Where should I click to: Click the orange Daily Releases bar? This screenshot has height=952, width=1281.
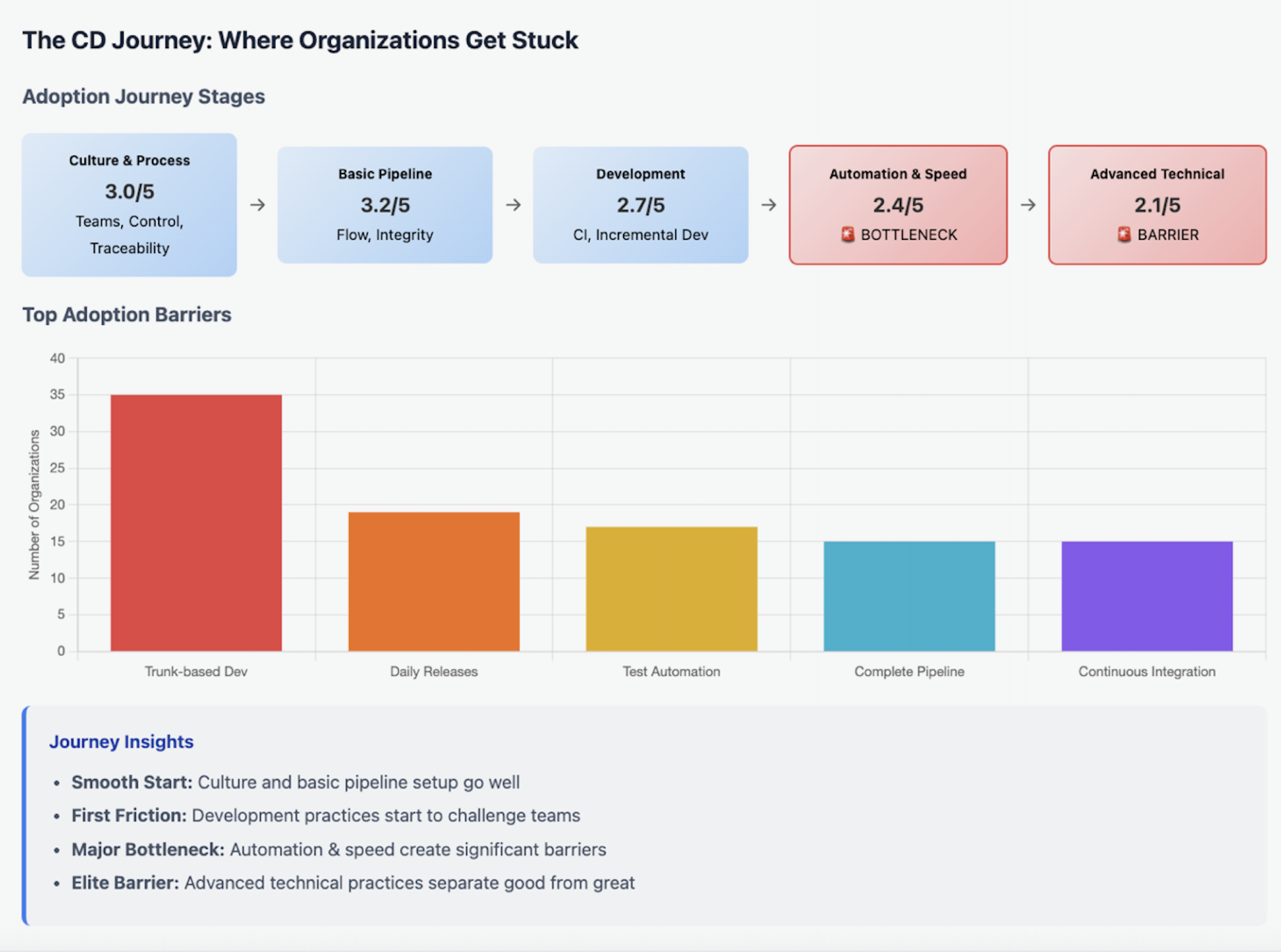434,581
